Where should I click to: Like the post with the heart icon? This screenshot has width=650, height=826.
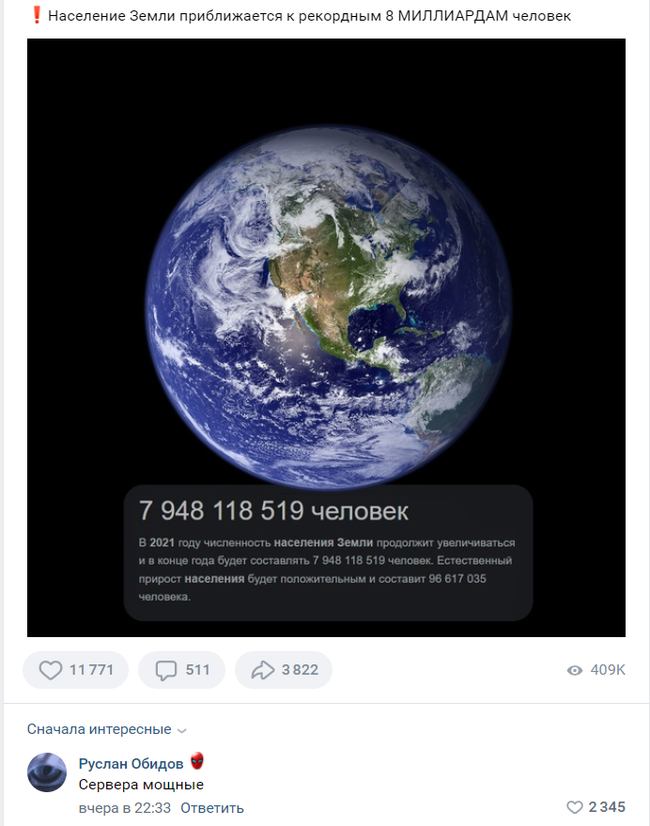[50, 670]
